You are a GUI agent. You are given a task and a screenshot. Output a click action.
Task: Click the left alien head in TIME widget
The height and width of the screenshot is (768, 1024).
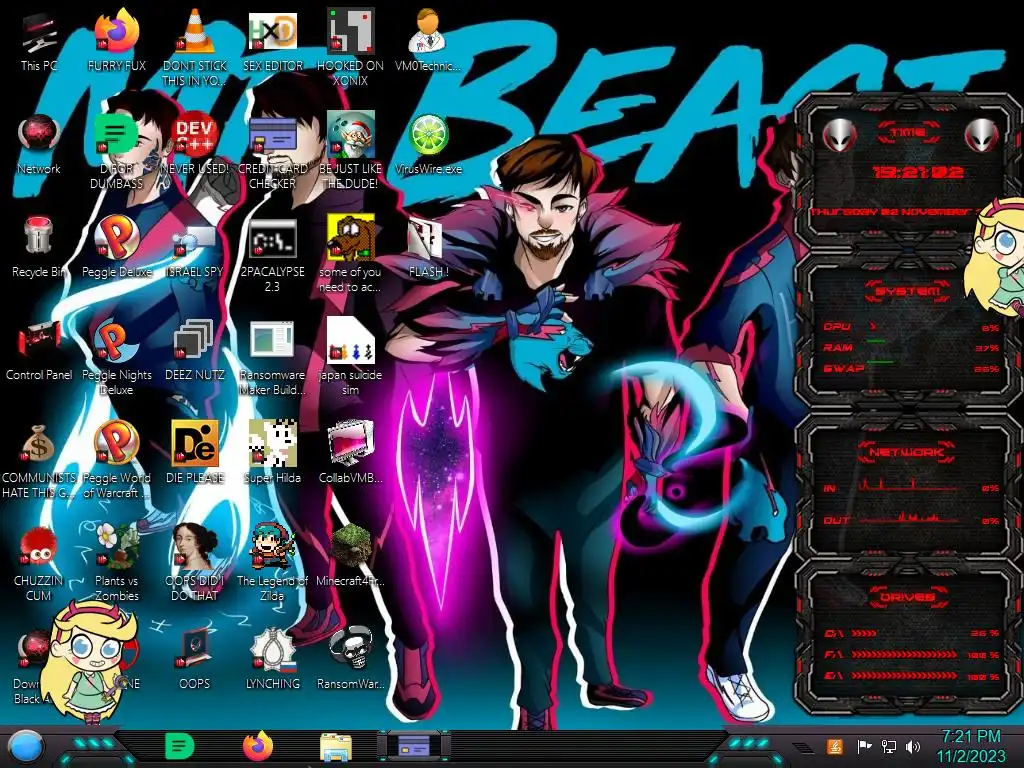click(839, 136)
